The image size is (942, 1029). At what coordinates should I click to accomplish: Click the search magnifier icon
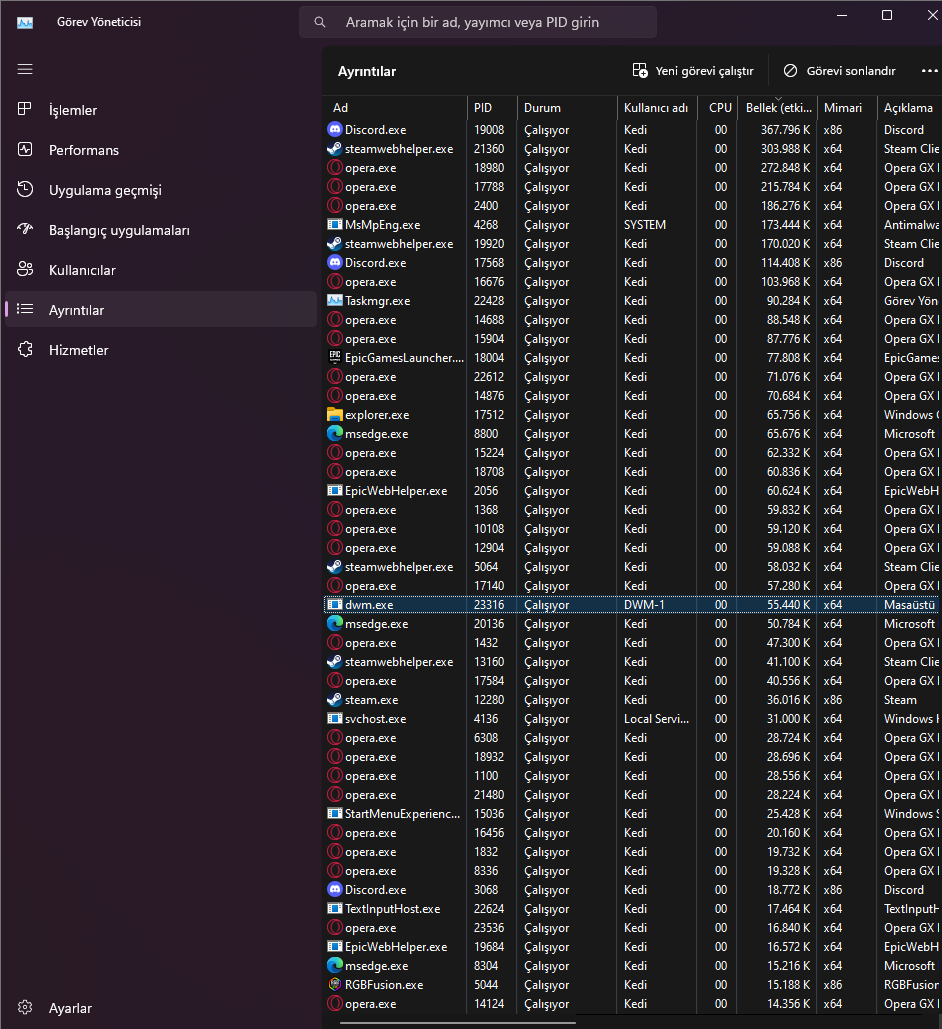tap(320, 22)
